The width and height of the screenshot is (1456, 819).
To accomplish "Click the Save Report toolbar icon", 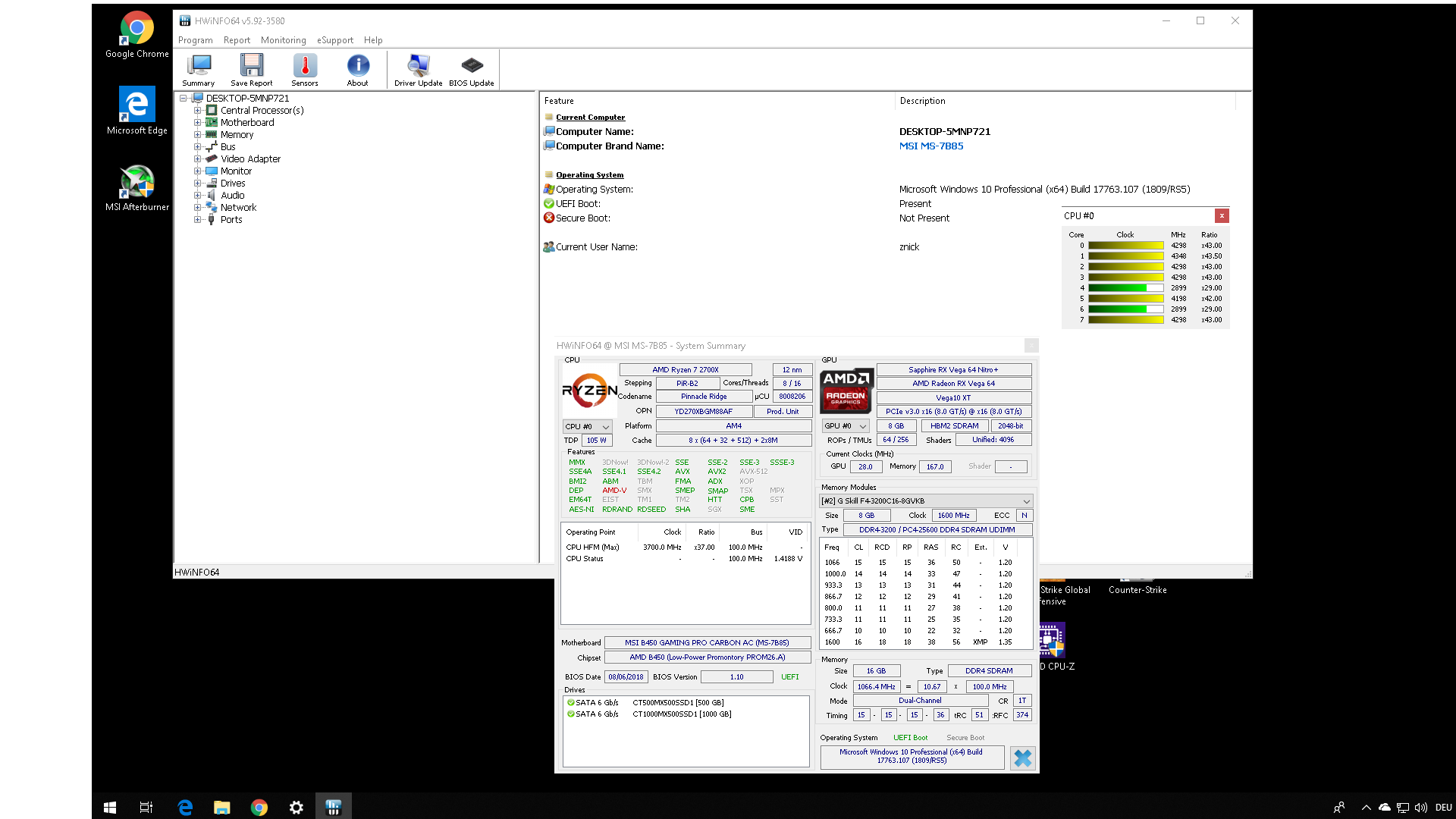I will [251, 71].
